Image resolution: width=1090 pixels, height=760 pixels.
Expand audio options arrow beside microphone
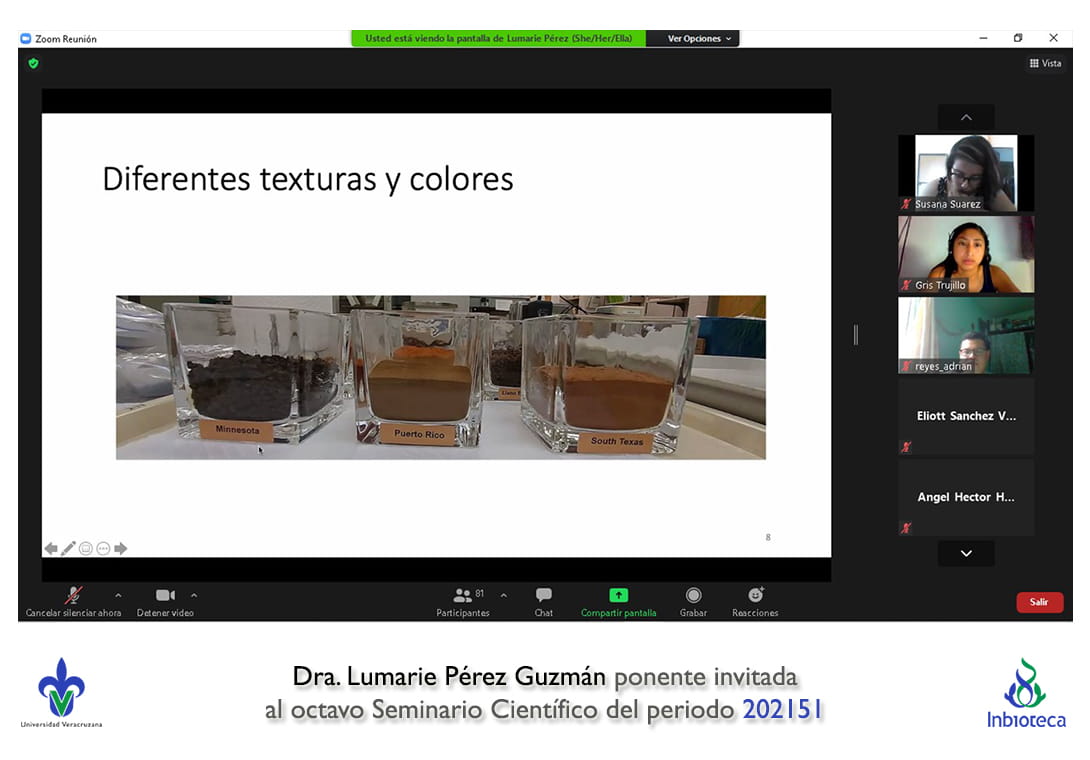(118, 595)
